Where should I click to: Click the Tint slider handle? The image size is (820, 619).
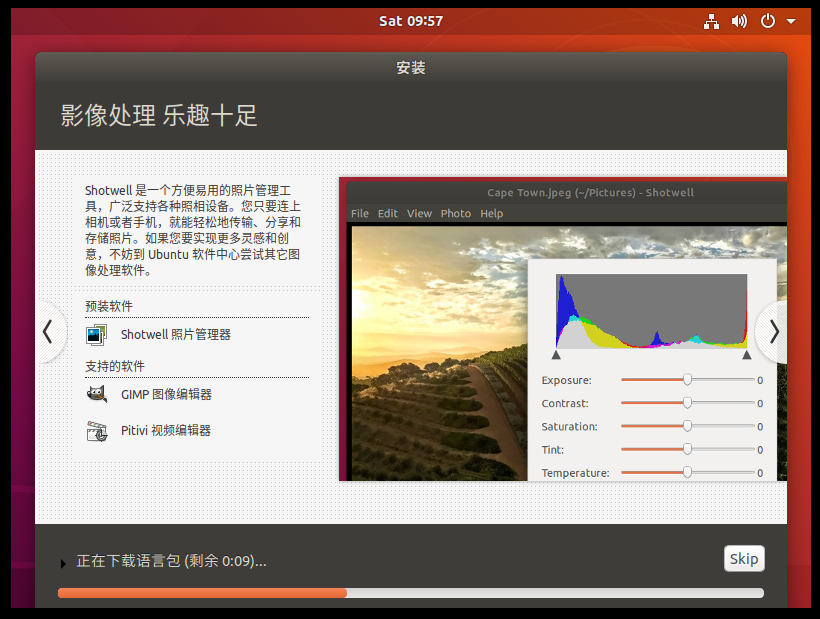[x=687, y=449]
